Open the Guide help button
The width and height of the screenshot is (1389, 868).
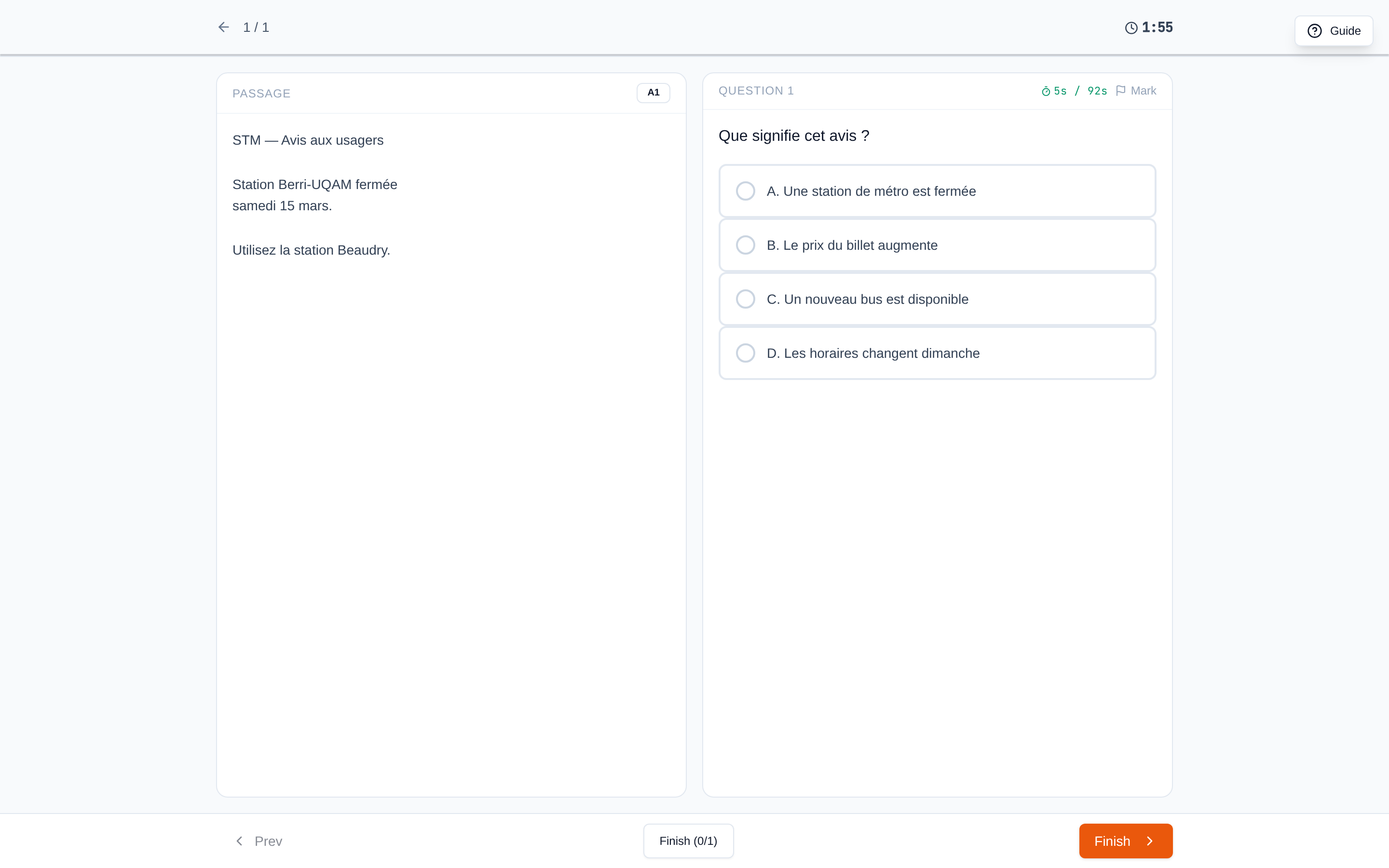point(1334,31)
